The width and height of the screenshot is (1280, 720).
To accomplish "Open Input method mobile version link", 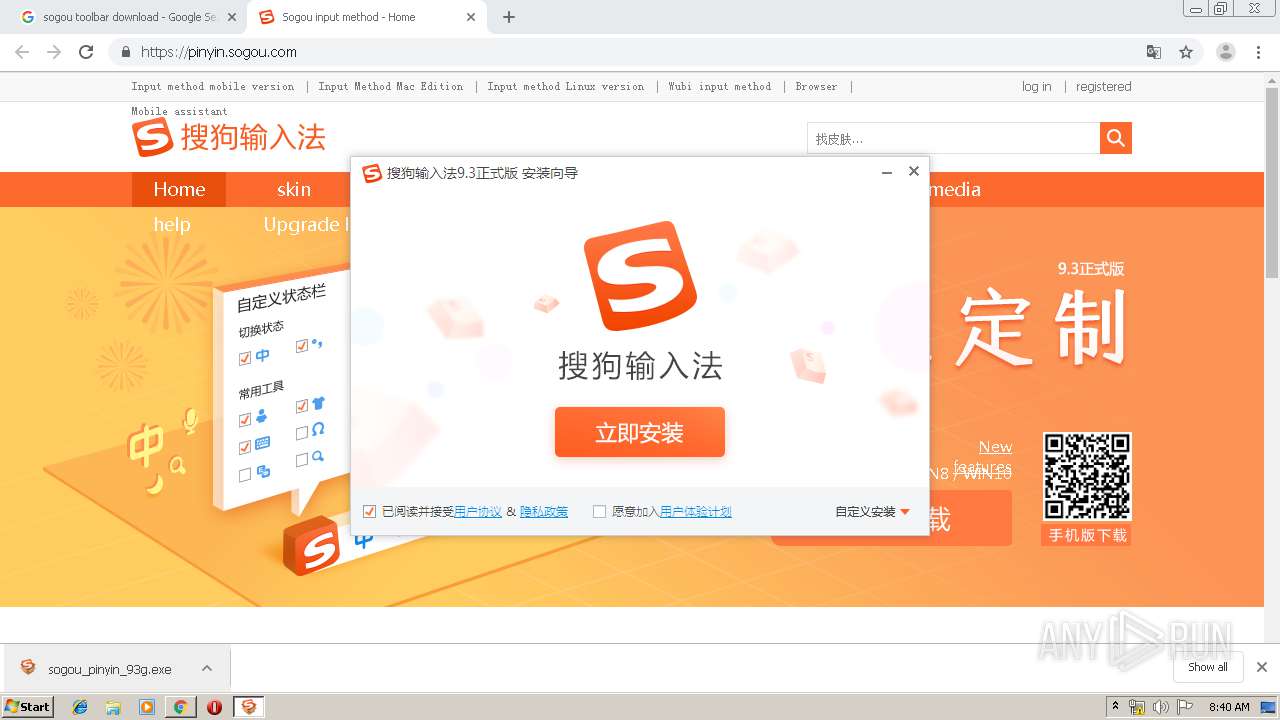I will (x=213, y=87).
